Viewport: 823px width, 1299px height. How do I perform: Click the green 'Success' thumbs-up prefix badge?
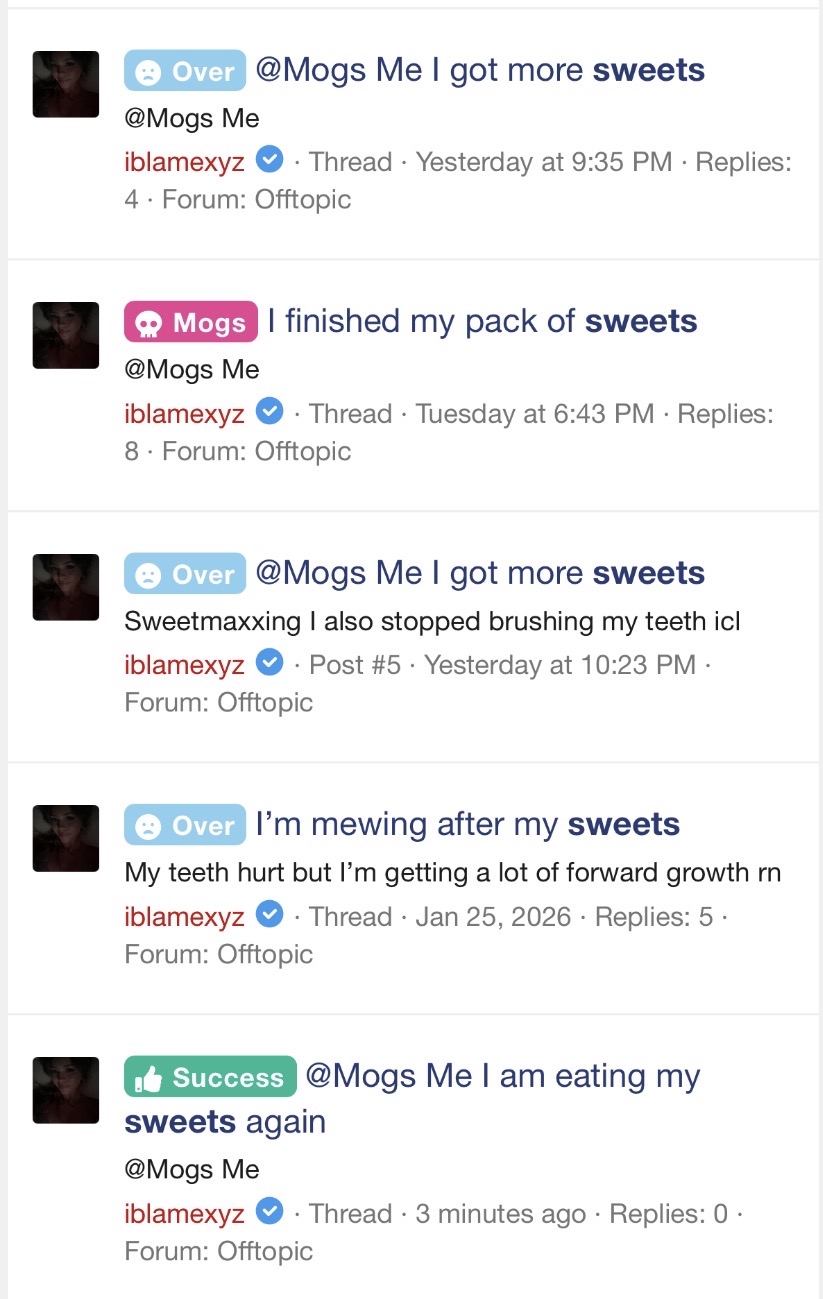[x=210, y=1077]
